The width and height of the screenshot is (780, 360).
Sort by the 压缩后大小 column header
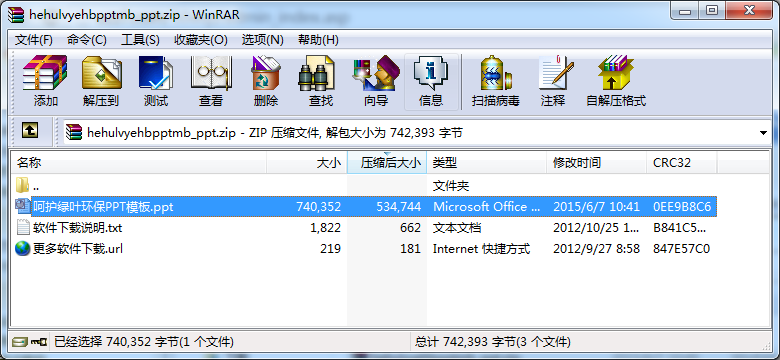click(x=387, y=163)
